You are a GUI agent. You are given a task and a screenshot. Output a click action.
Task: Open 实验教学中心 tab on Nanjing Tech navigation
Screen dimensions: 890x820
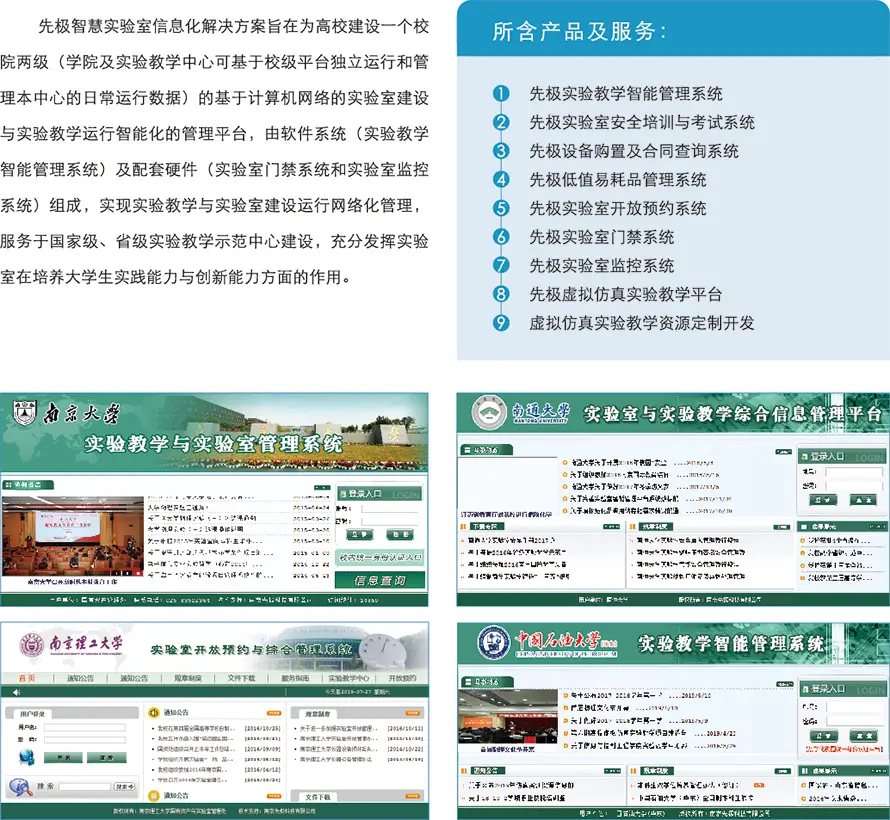click(349, 678)
